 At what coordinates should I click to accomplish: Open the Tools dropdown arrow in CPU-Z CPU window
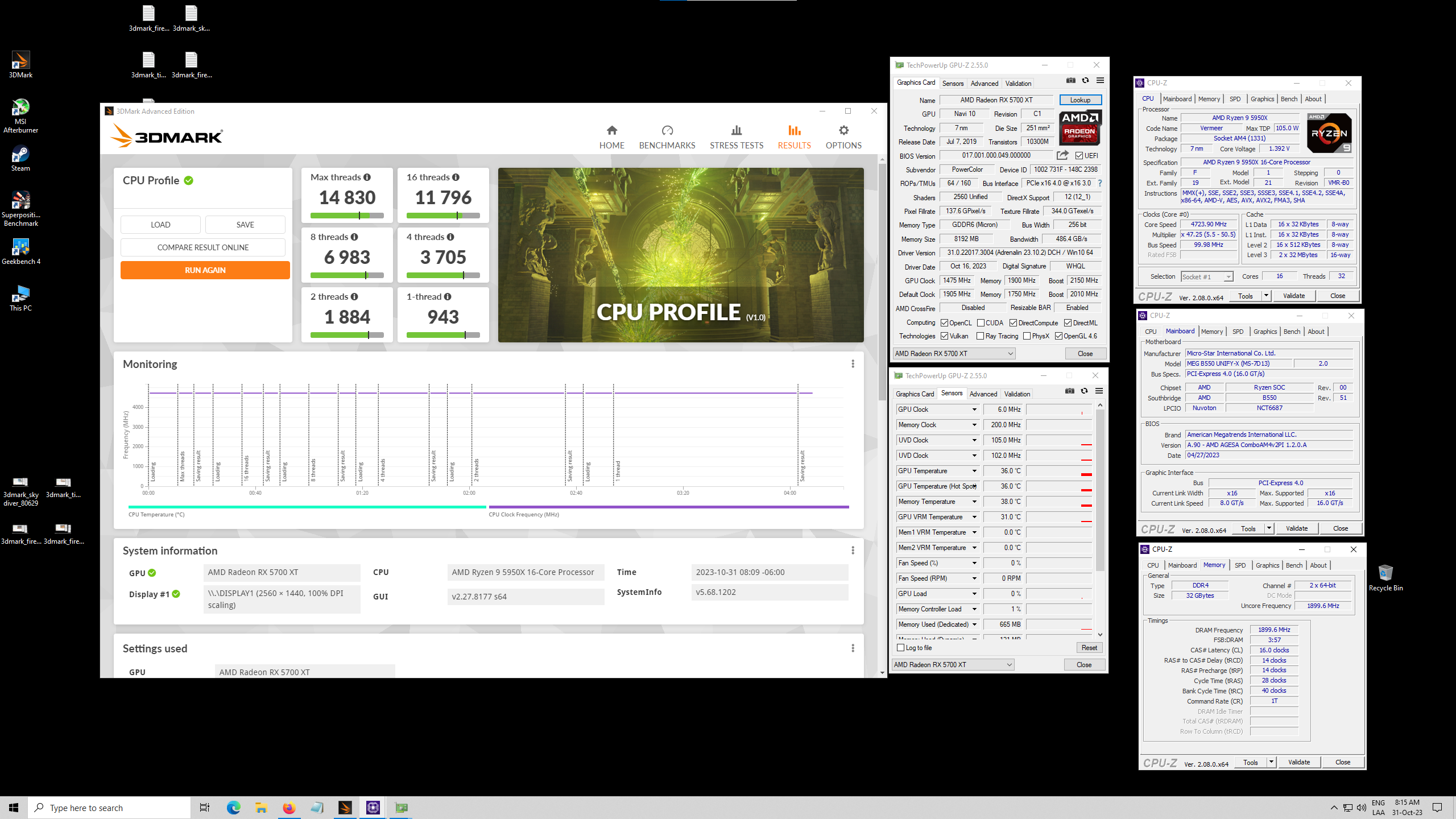coord(1266,296)
